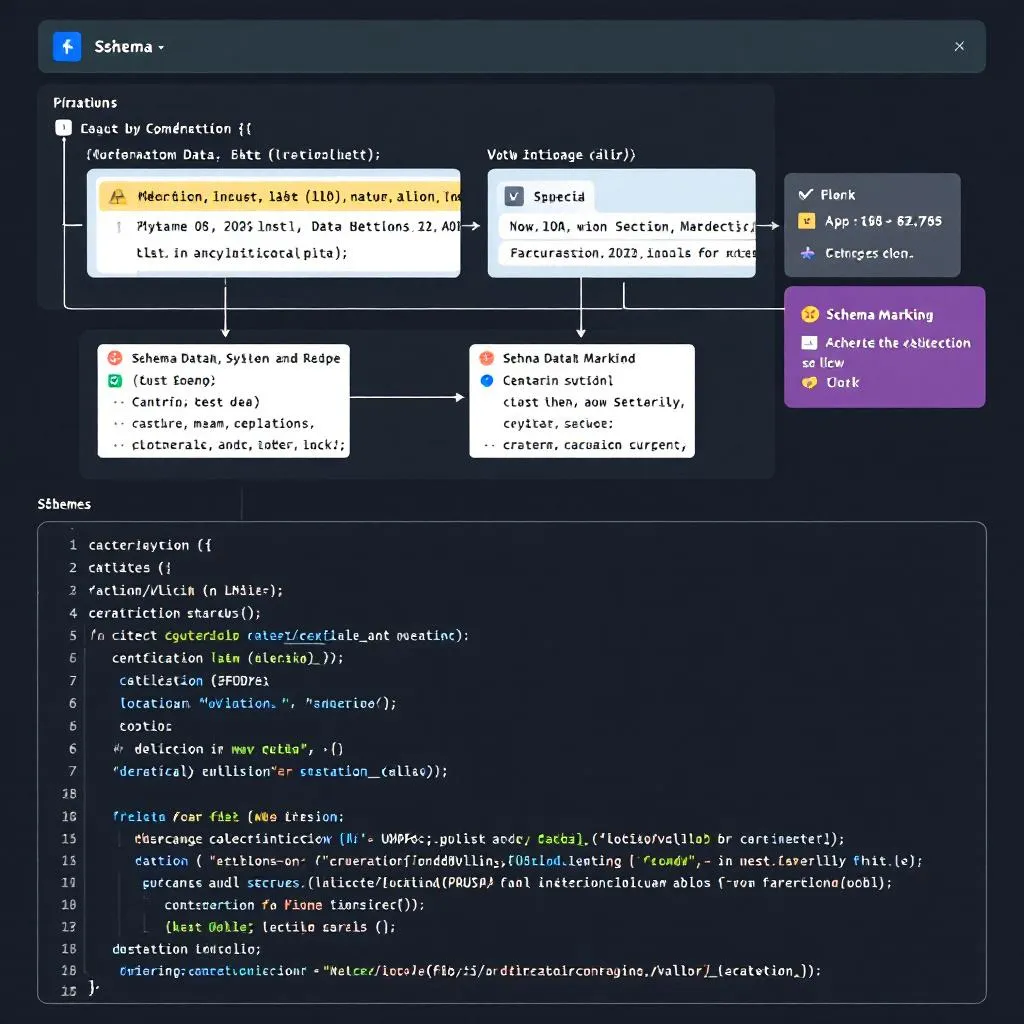Click the checkmark icon next to Flonk
This screenshot has height=1024, width=1024.
click(x=805, y=194)
